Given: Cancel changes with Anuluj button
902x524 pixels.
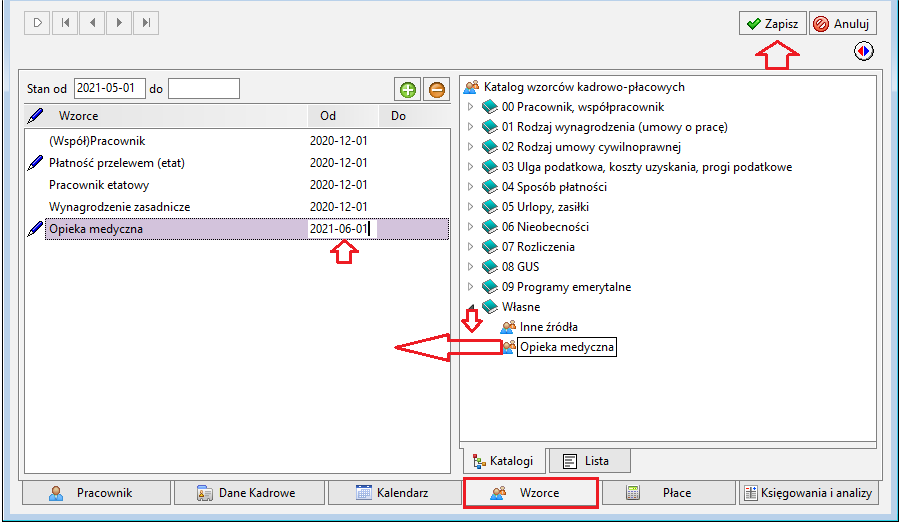Looking at the screenshot, I should [843, 24].
